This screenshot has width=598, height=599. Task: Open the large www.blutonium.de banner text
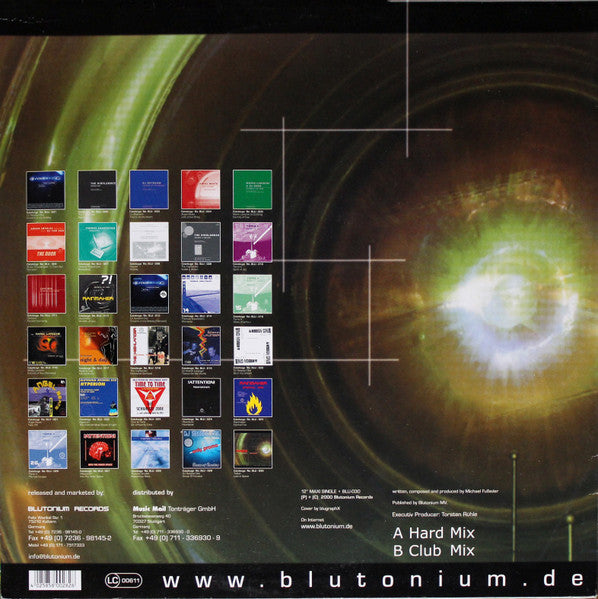[373, 580]
